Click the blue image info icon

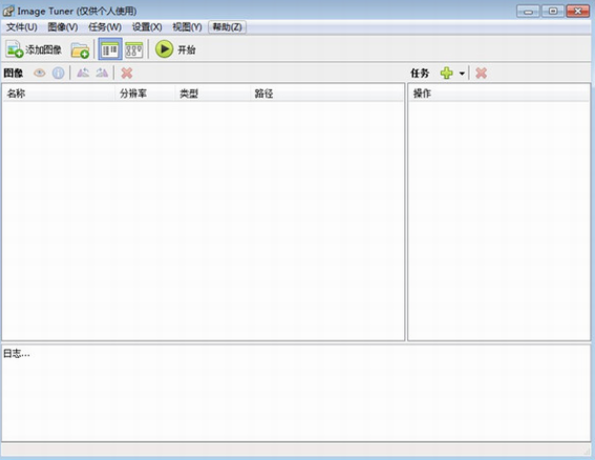(x=58, y=73)
